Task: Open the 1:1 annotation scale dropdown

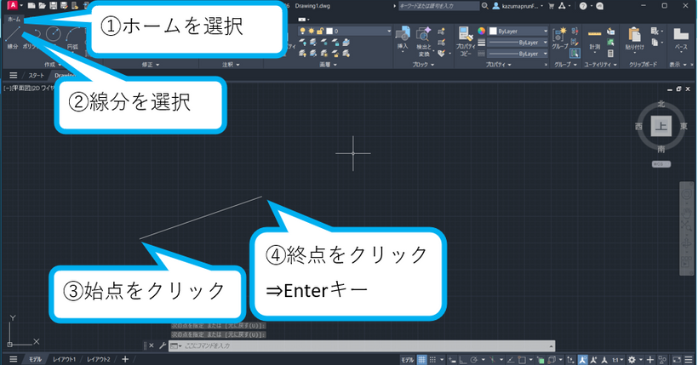Action: coord(617,360)
